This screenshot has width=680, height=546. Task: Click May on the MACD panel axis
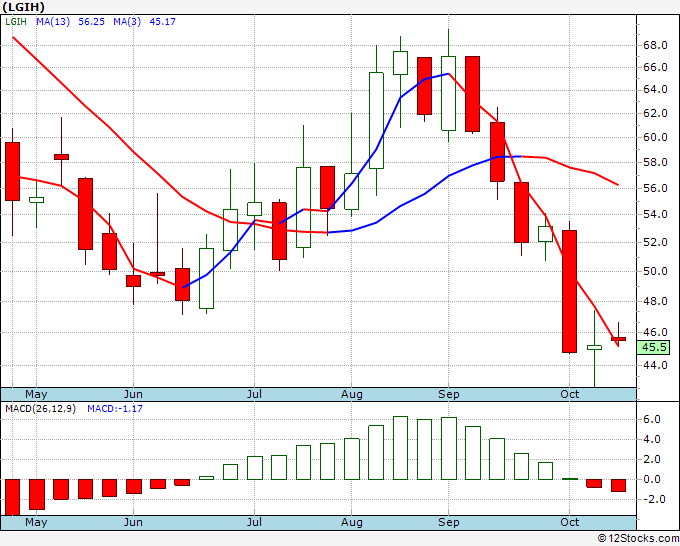pos(36,522)
